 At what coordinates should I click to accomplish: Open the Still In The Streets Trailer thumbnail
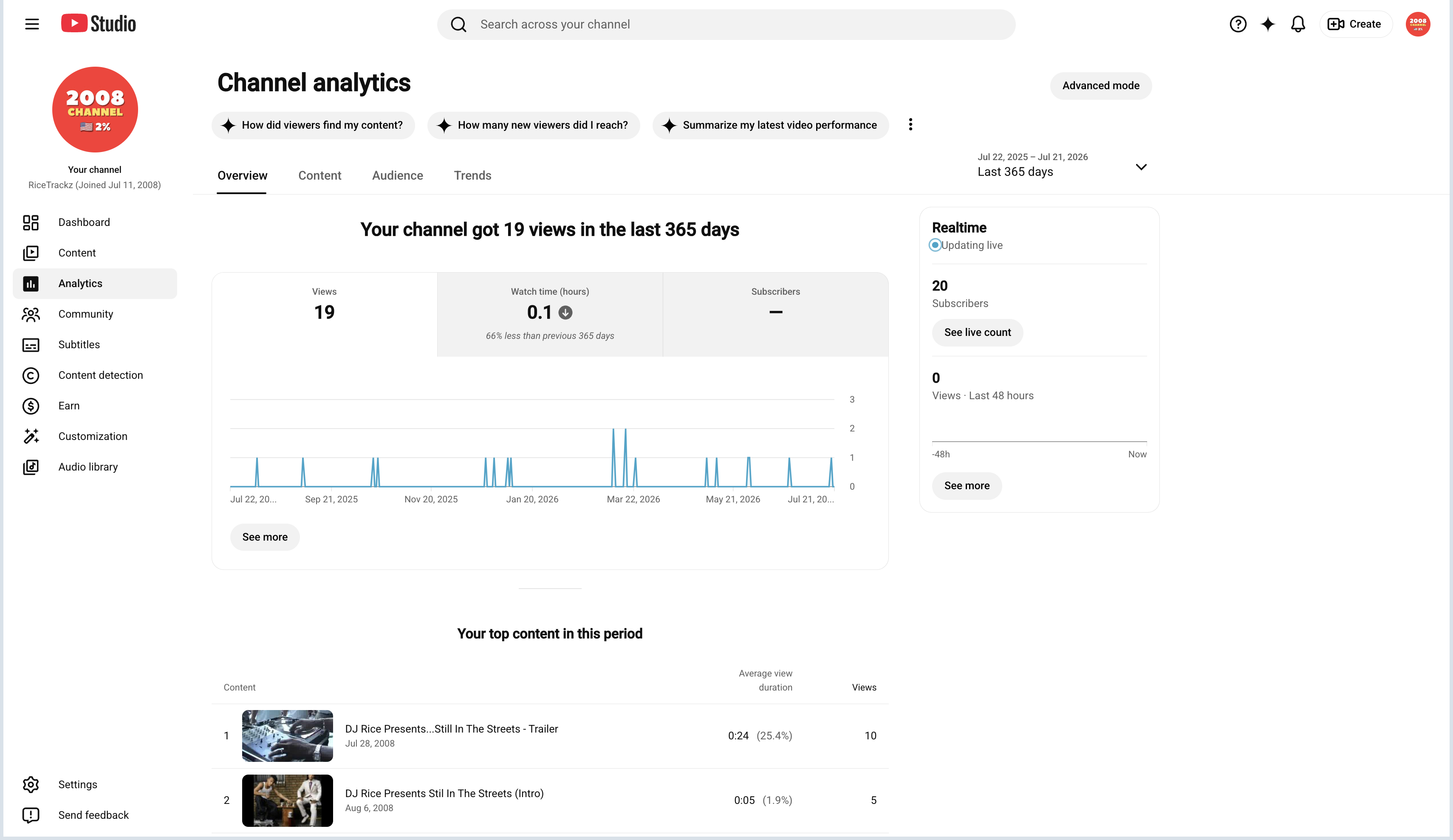pyautogui.click(x=287, y=736)
